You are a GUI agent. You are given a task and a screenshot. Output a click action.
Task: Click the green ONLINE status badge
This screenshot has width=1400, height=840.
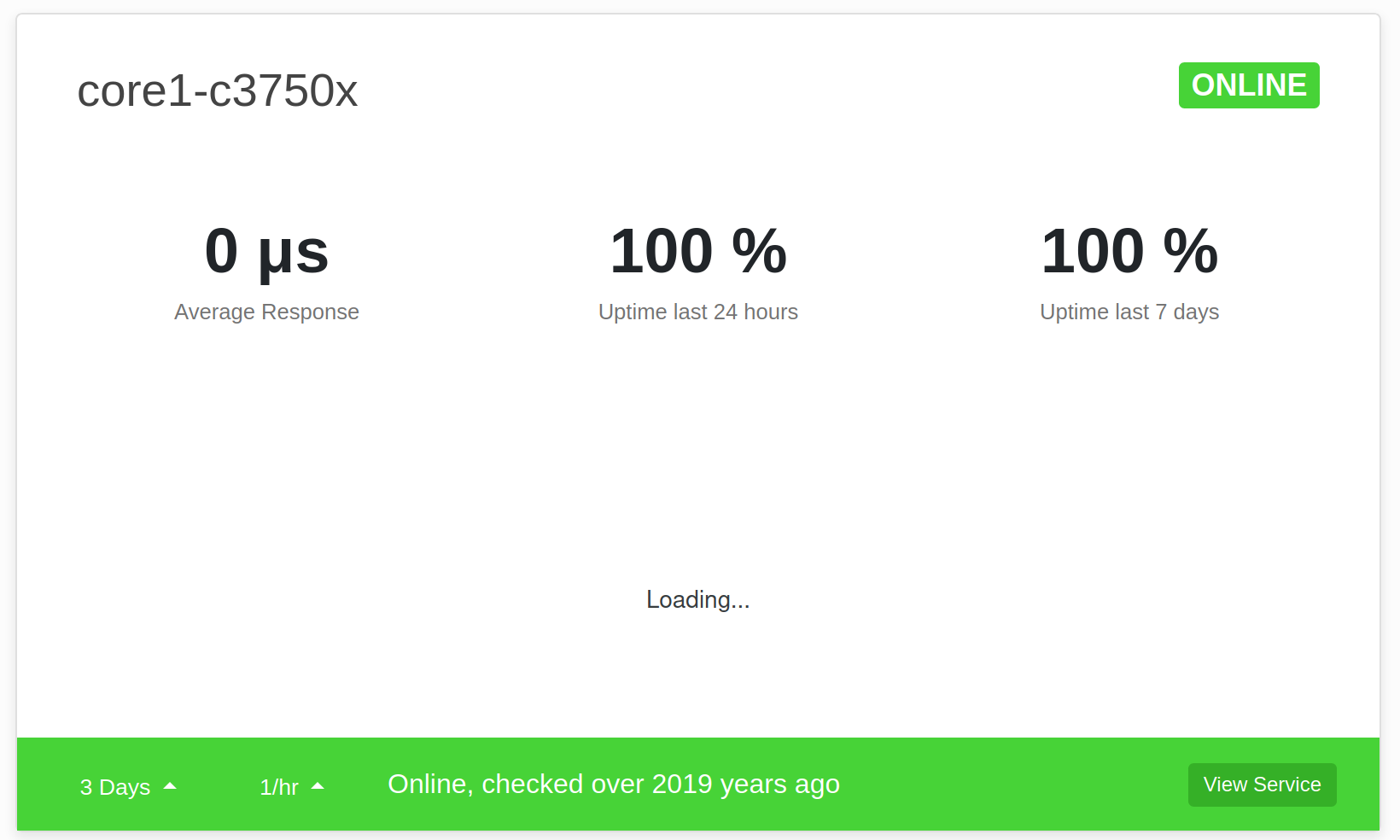(1248, 85)
